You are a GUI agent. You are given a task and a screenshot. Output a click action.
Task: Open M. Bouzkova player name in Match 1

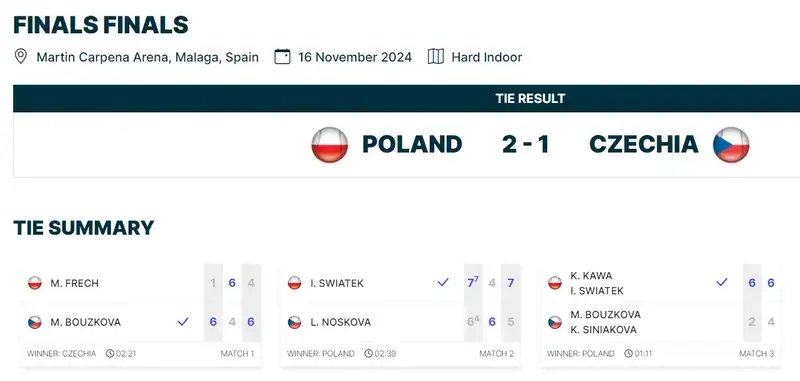click(86, 322)
